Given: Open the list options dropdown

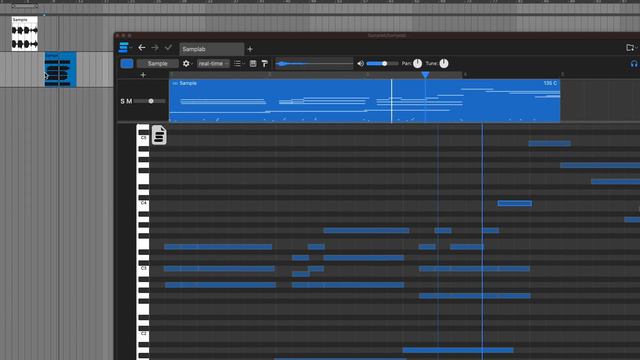Looking at the screenshot, I should coord(239,64).
